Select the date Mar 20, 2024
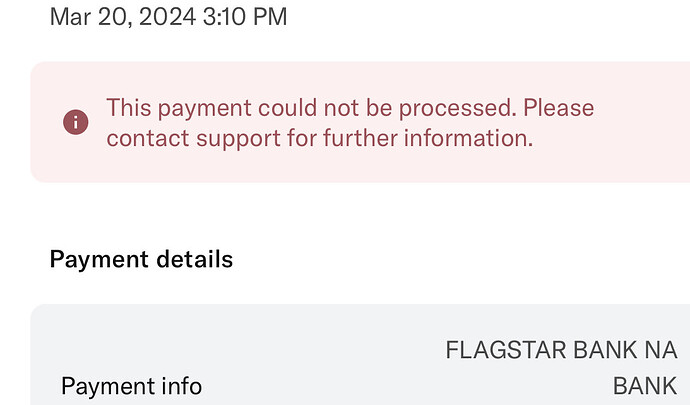This screenshot has width=690, height=405. point(123,17)
